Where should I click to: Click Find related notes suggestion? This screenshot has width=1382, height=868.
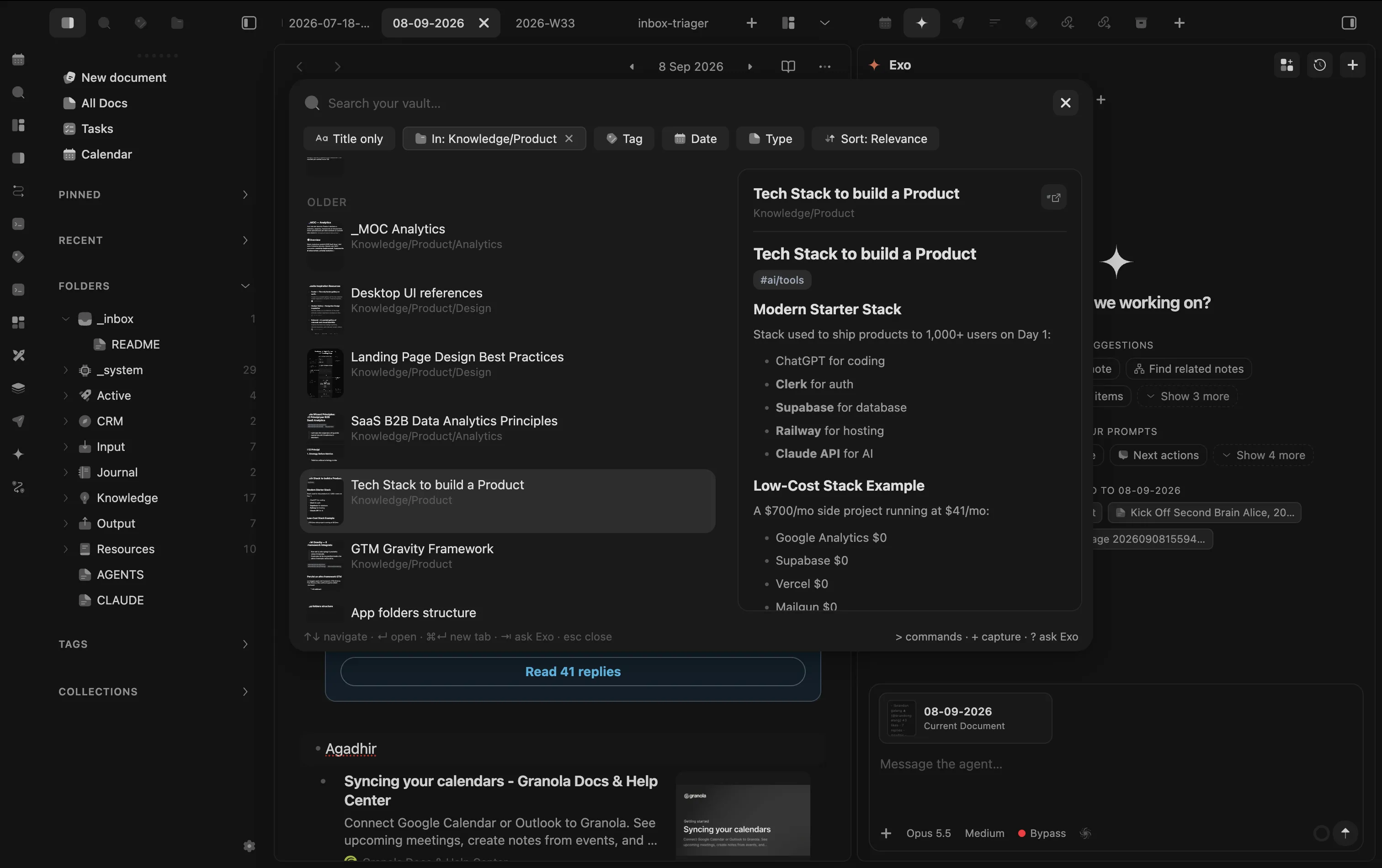(1189, 369)
